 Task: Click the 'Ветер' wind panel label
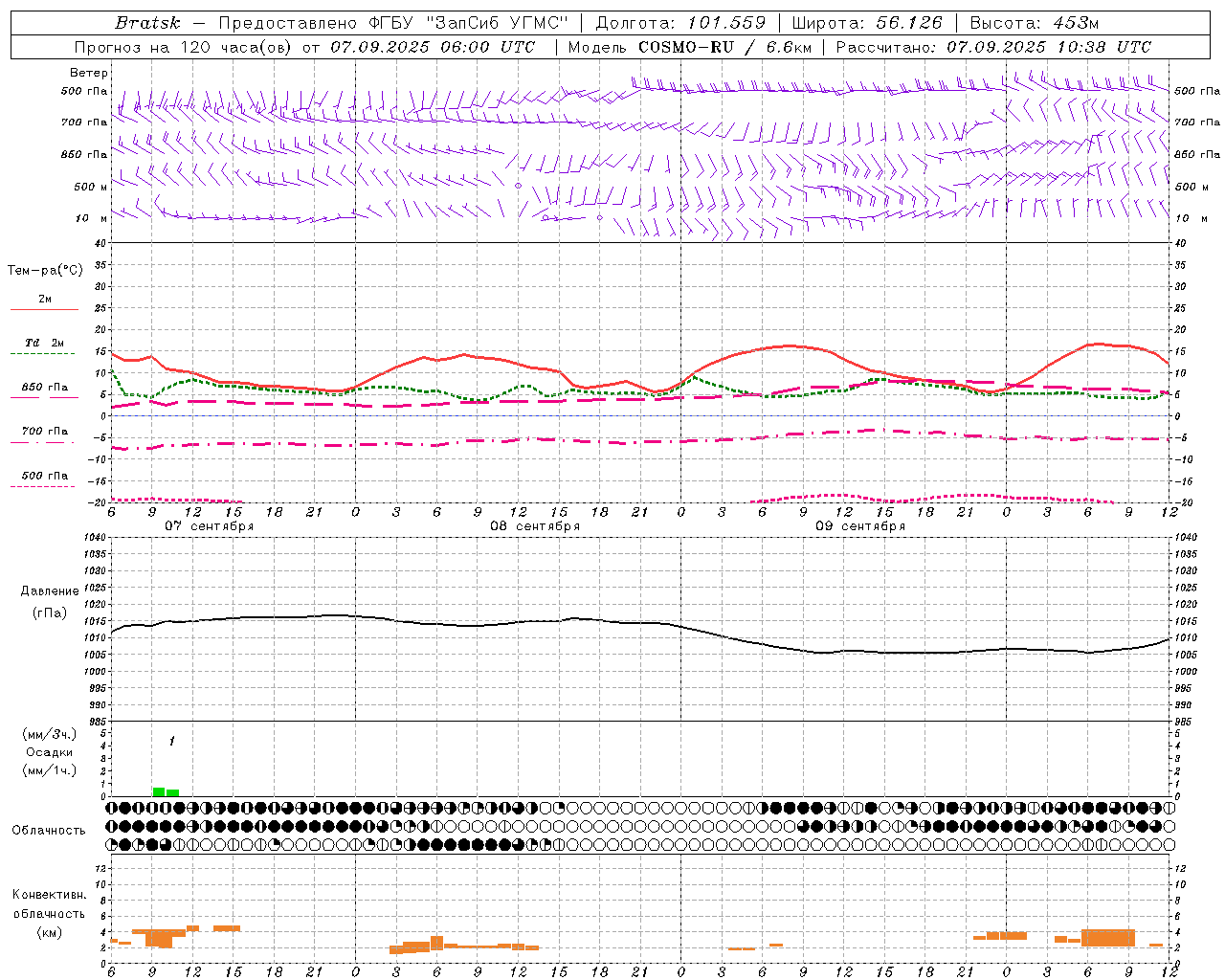(89, 73)
